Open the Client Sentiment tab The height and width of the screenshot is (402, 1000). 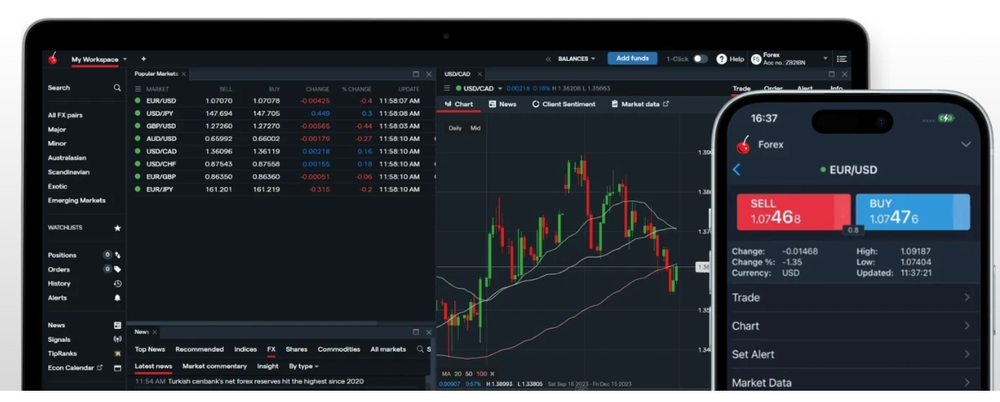tap(564, 104)
